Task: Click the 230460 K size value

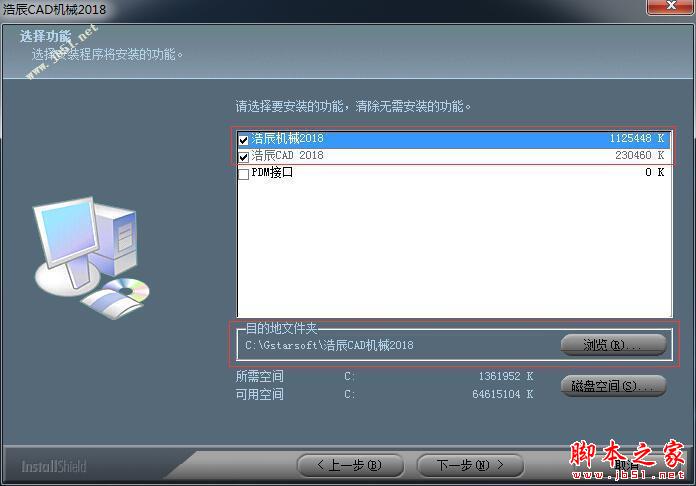Action: [640, 155]
